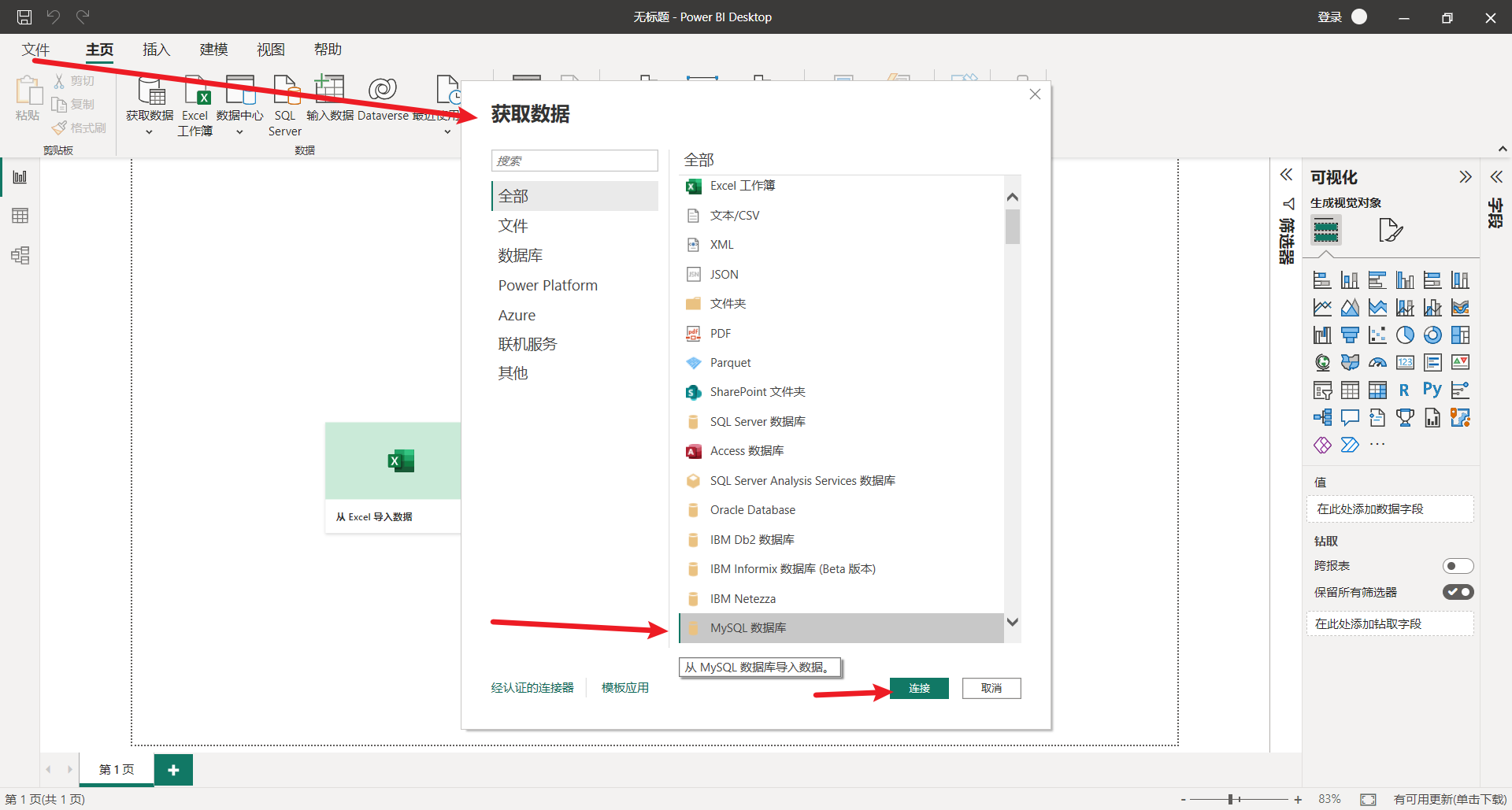Switch to Model view in sidebar
The width and height of the screenshot is (1512, 810).
pos(20,255)
